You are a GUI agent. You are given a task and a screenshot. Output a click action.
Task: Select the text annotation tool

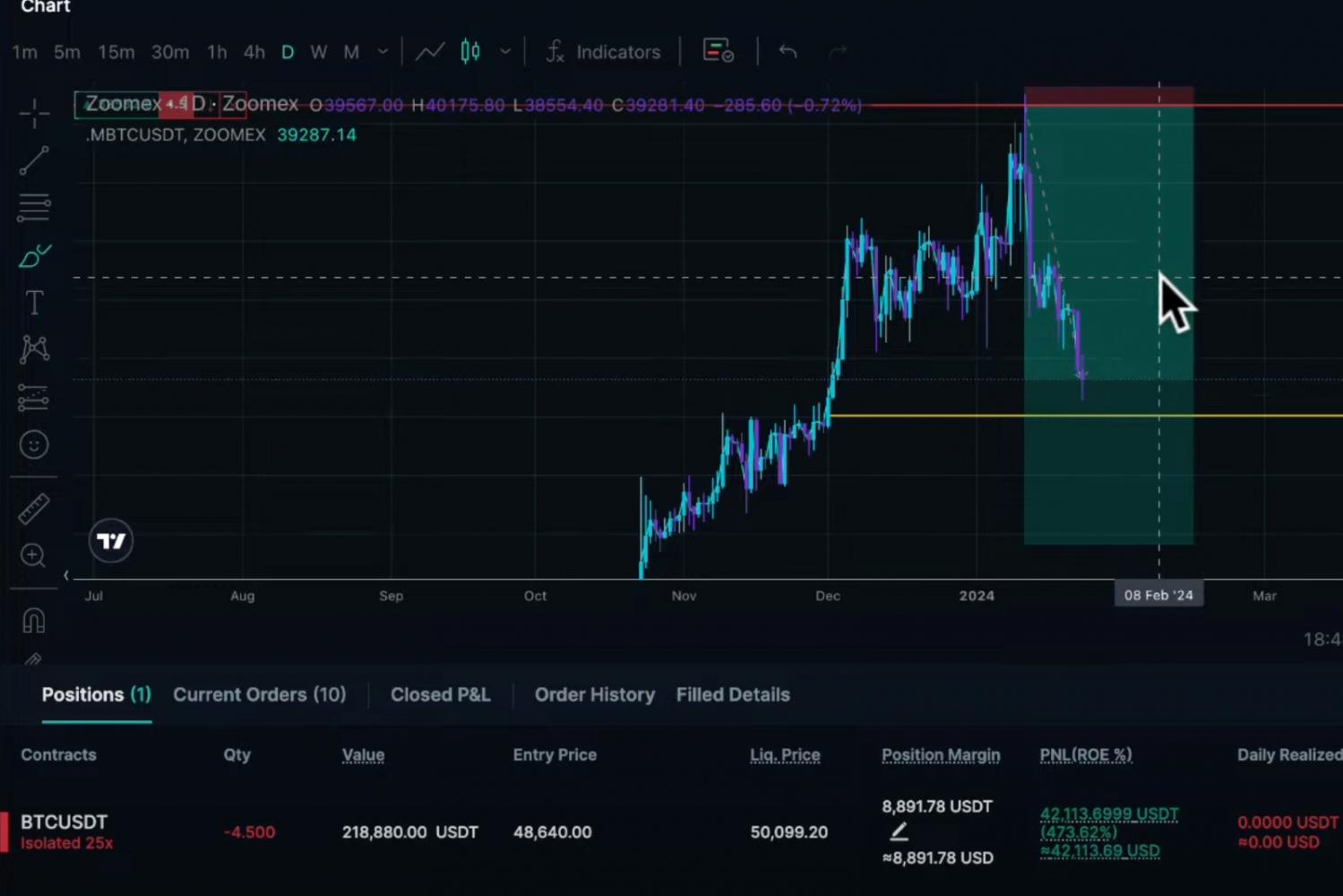coord(34,303)
